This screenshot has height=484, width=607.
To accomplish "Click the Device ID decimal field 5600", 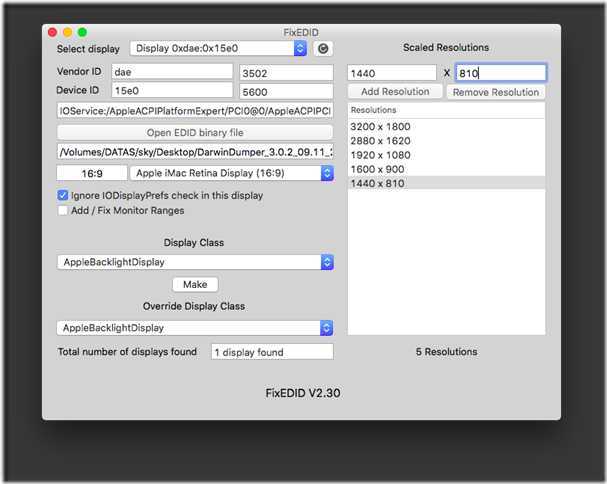I will (286, 92).
